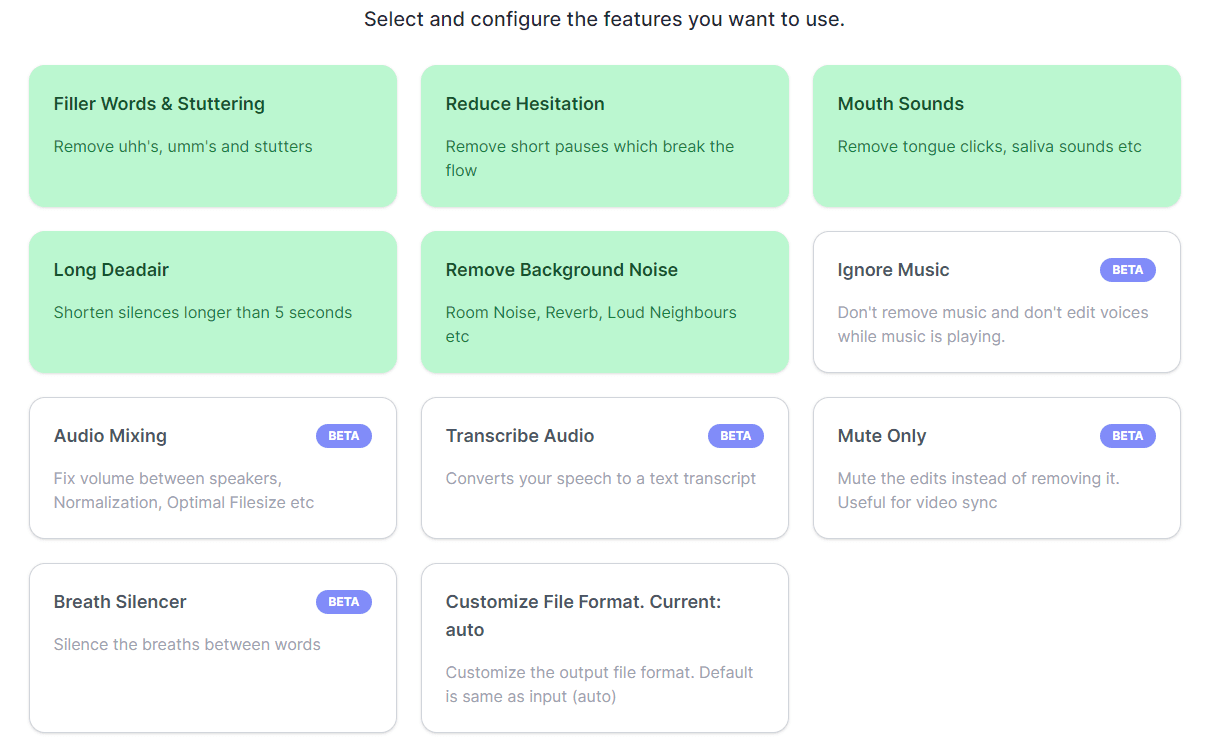Disable the Long Deadair feature
This screenshot has height=753, width=1207.
click(x=212, y=302)
